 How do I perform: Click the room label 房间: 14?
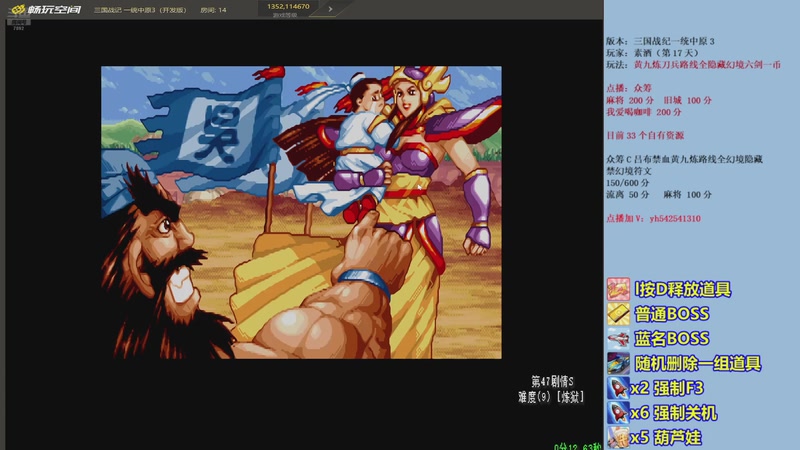[213, 10]
